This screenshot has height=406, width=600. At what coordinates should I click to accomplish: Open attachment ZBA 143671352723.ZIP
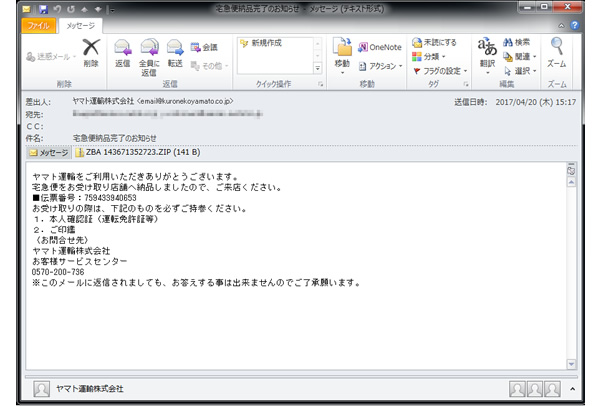(138, 152)
